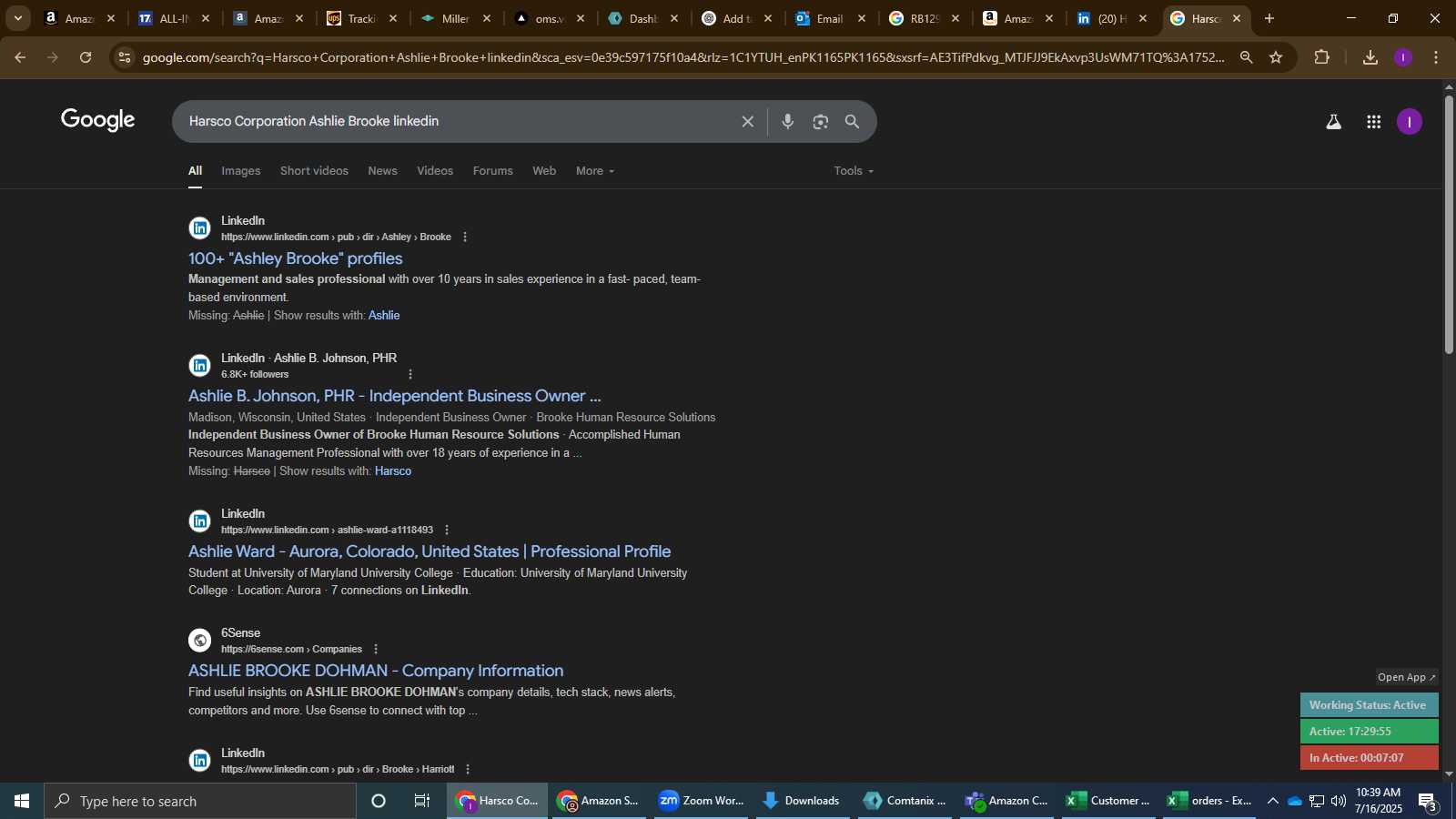The height and width of the screenshot is (819, 1456).
Task: Open Windows Start menu
Action: (x=22, y=801)
